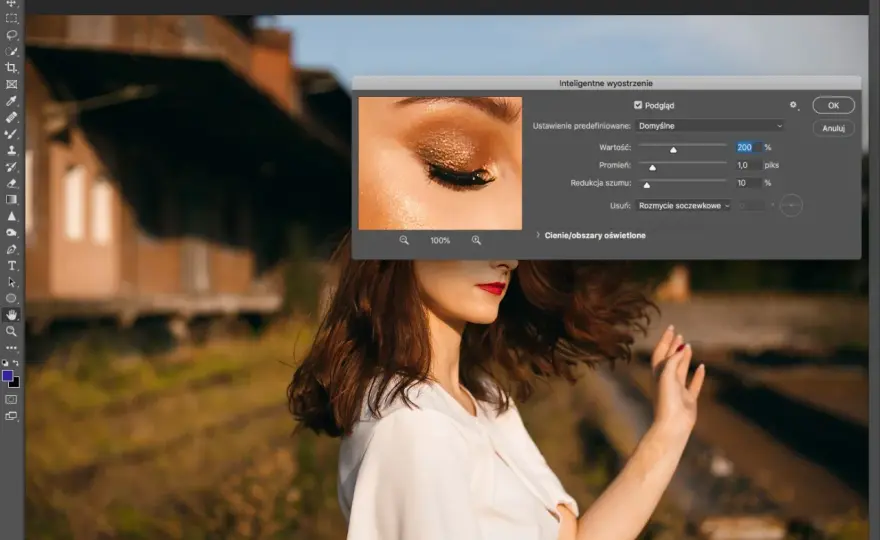The width and height of the screenshot is (880, 540).
Task: Zoom in on the sharpen preview
Action: pyautogui.click(x=476, y=240)
